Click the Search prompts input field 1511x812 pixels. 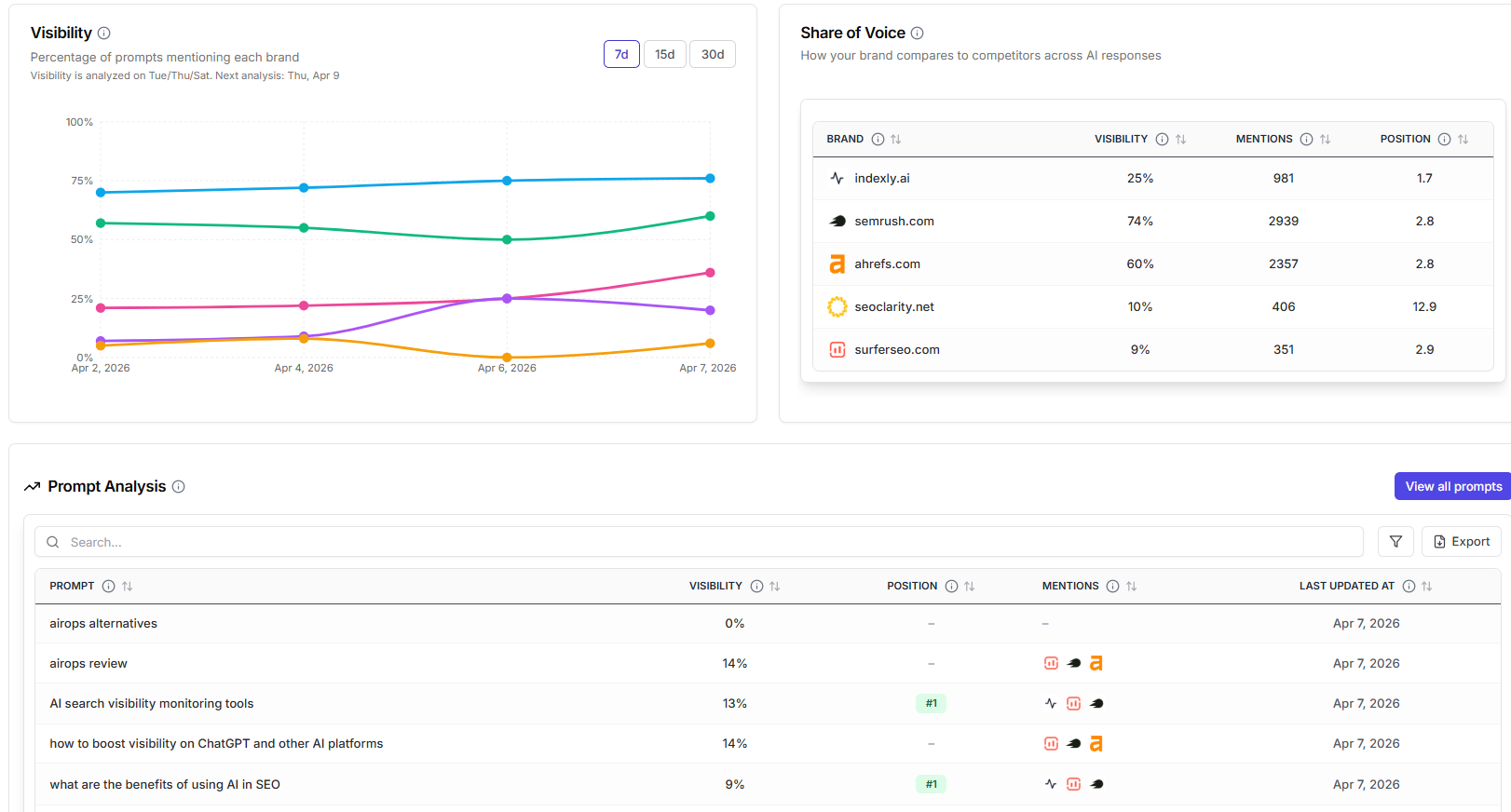pos(699,542)
